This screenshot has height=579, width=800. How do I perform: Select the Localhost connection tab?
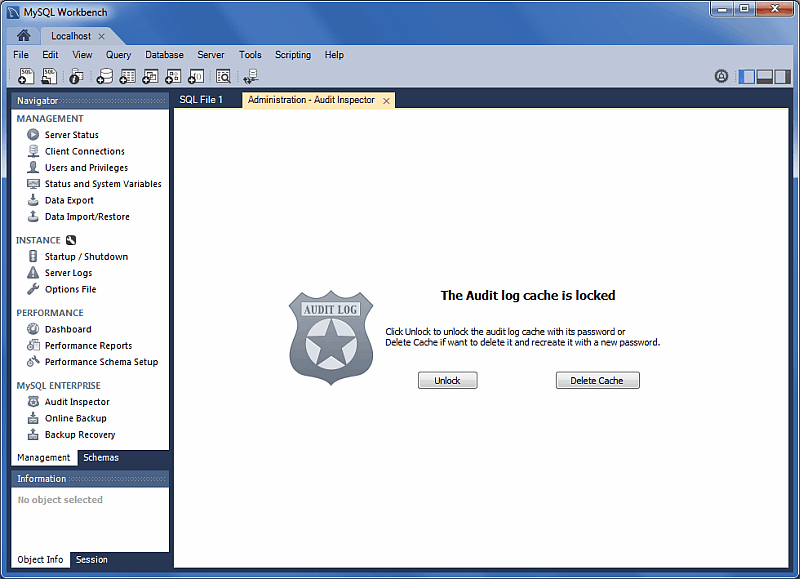71,36
